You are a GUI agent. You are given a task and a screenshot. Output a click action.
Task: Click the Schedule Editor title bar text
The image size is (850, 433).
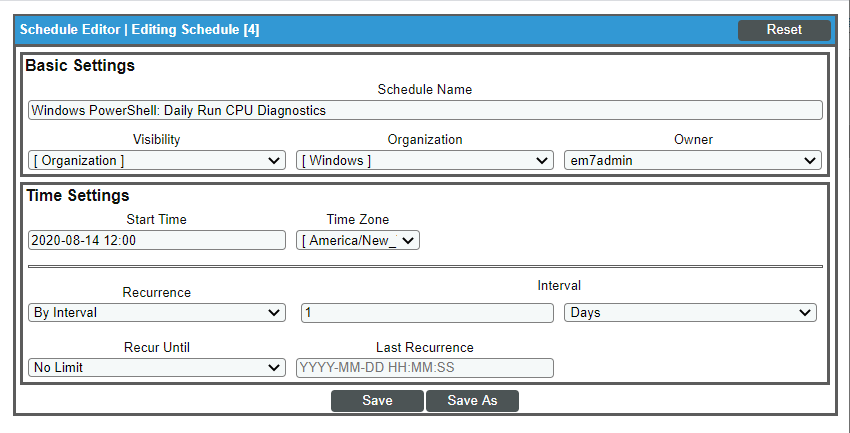point(140,30)
